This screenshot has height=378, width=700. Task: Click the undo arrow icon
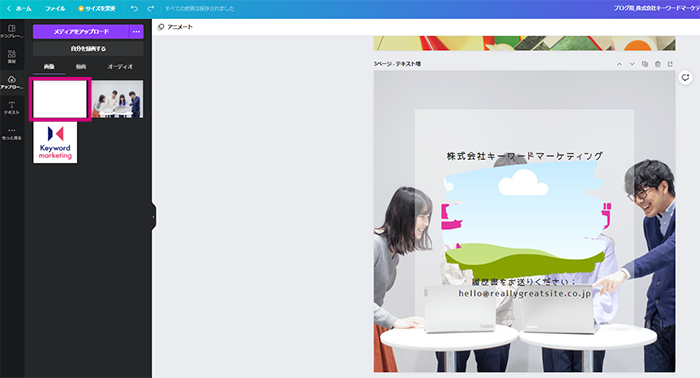tap(134, 8)
